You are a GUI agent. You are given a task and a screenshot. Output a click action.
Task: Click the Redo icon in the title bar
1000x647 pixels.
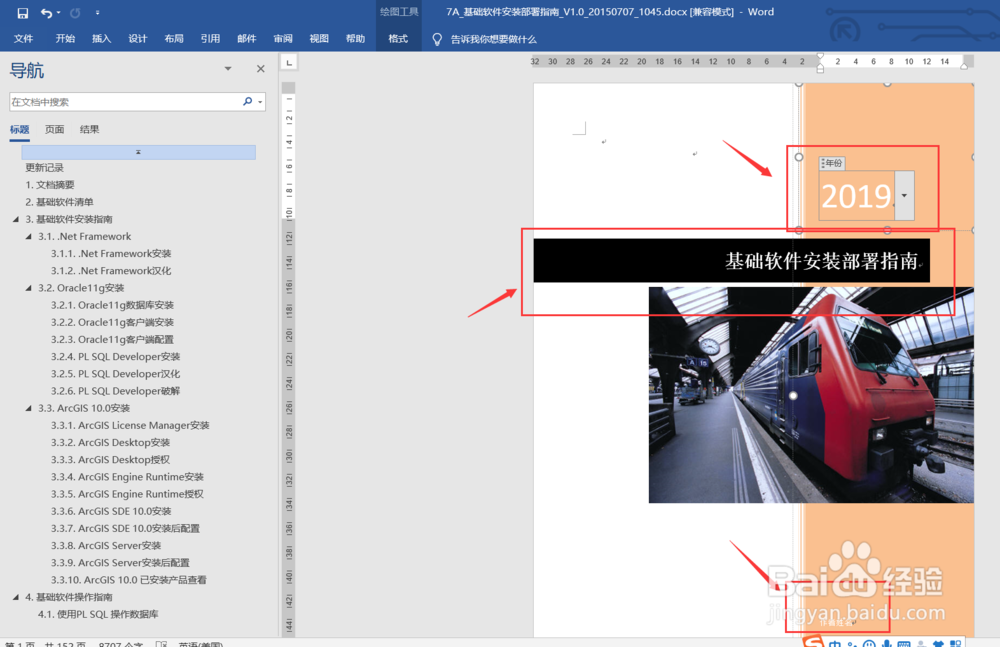point(75,13)
